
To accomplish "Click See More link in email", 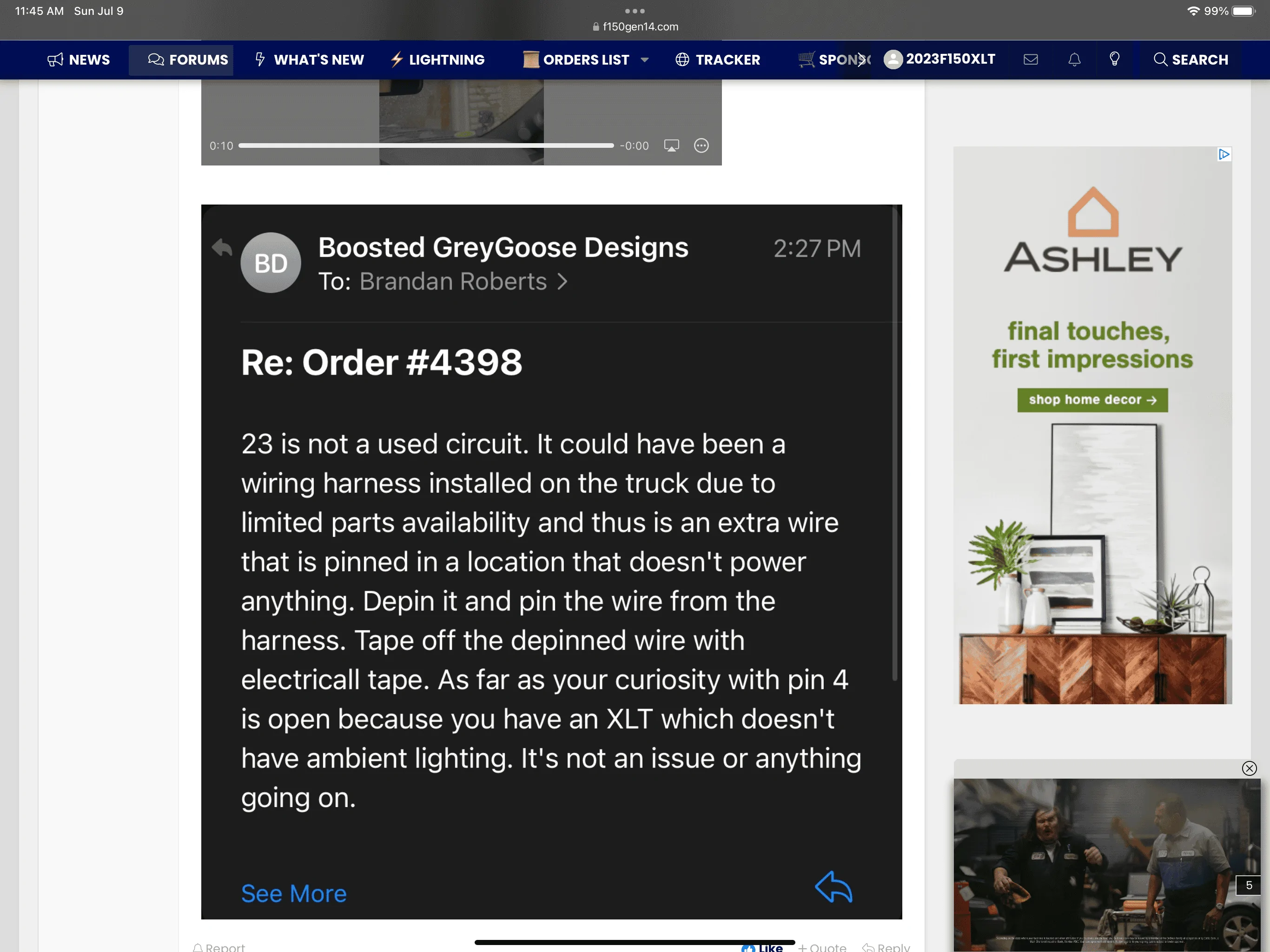I will [293, 893].
